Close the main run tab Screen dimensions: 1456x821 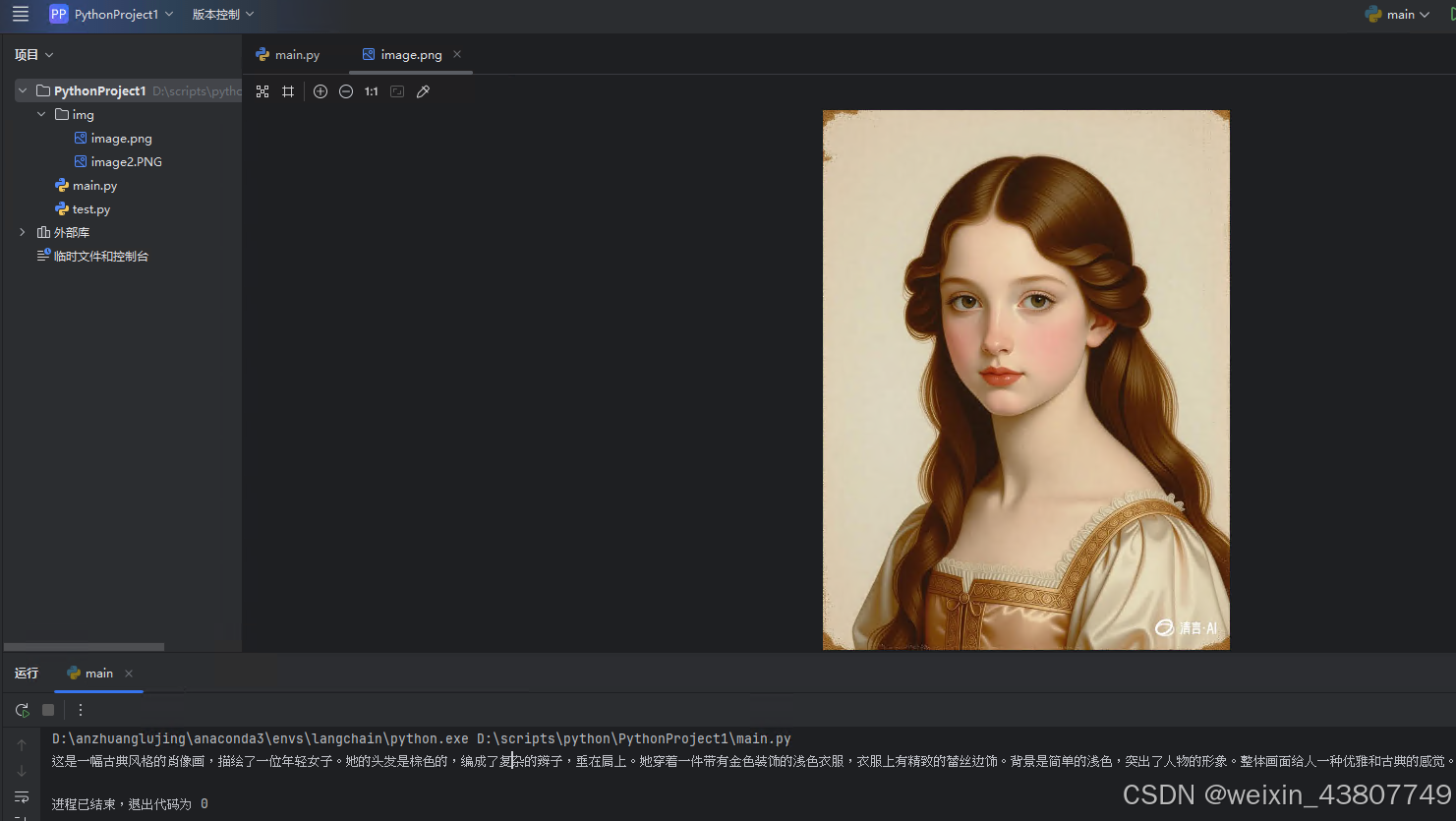point(129,674)
